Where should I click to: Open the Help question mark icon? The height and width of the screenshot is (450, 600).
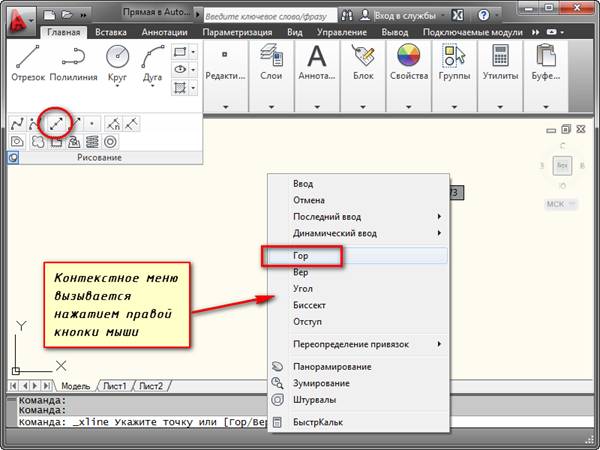[484, 15]
